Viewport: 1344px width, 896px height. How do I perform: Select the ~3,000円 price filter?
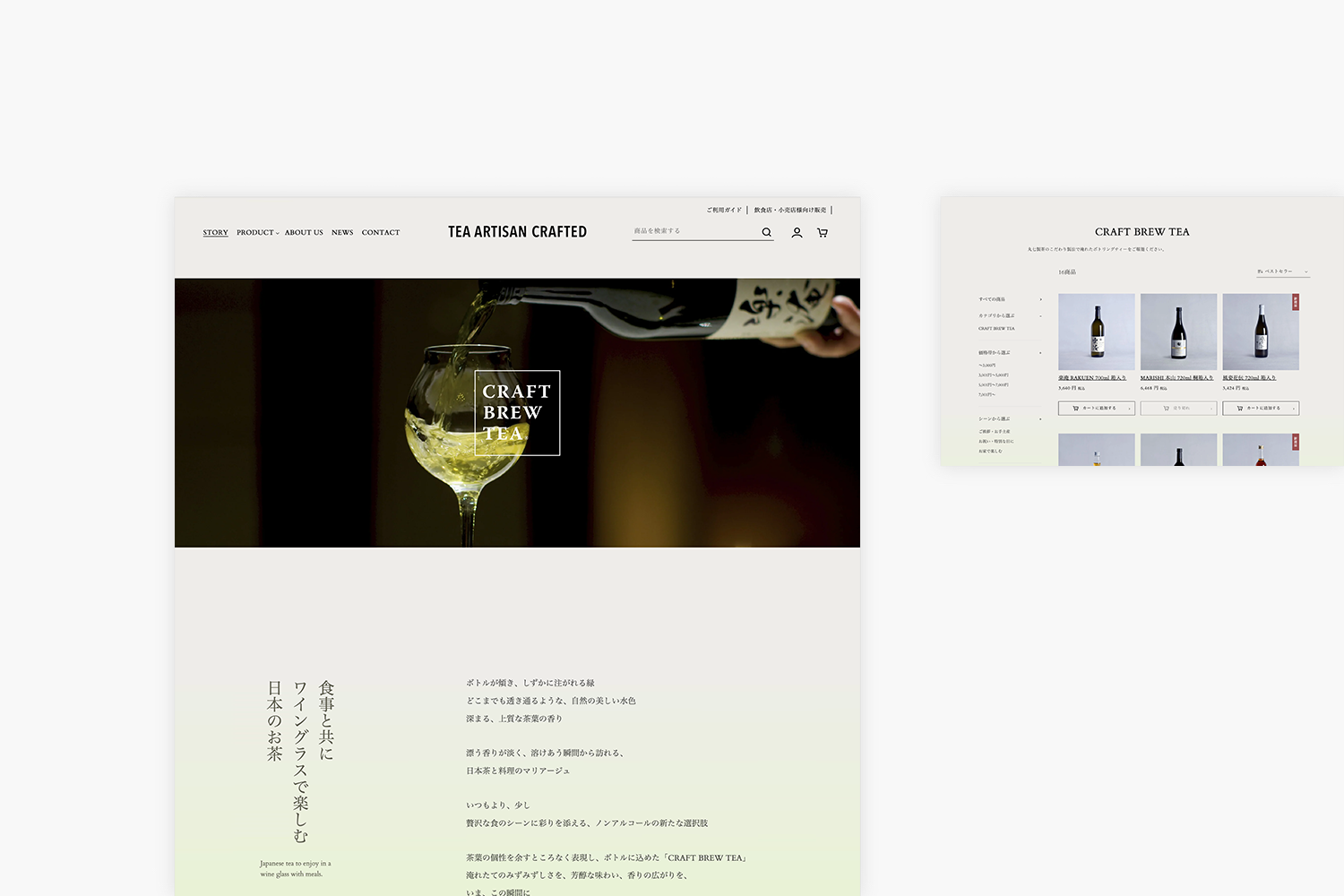pyautogui.click(x=987, y=365)
